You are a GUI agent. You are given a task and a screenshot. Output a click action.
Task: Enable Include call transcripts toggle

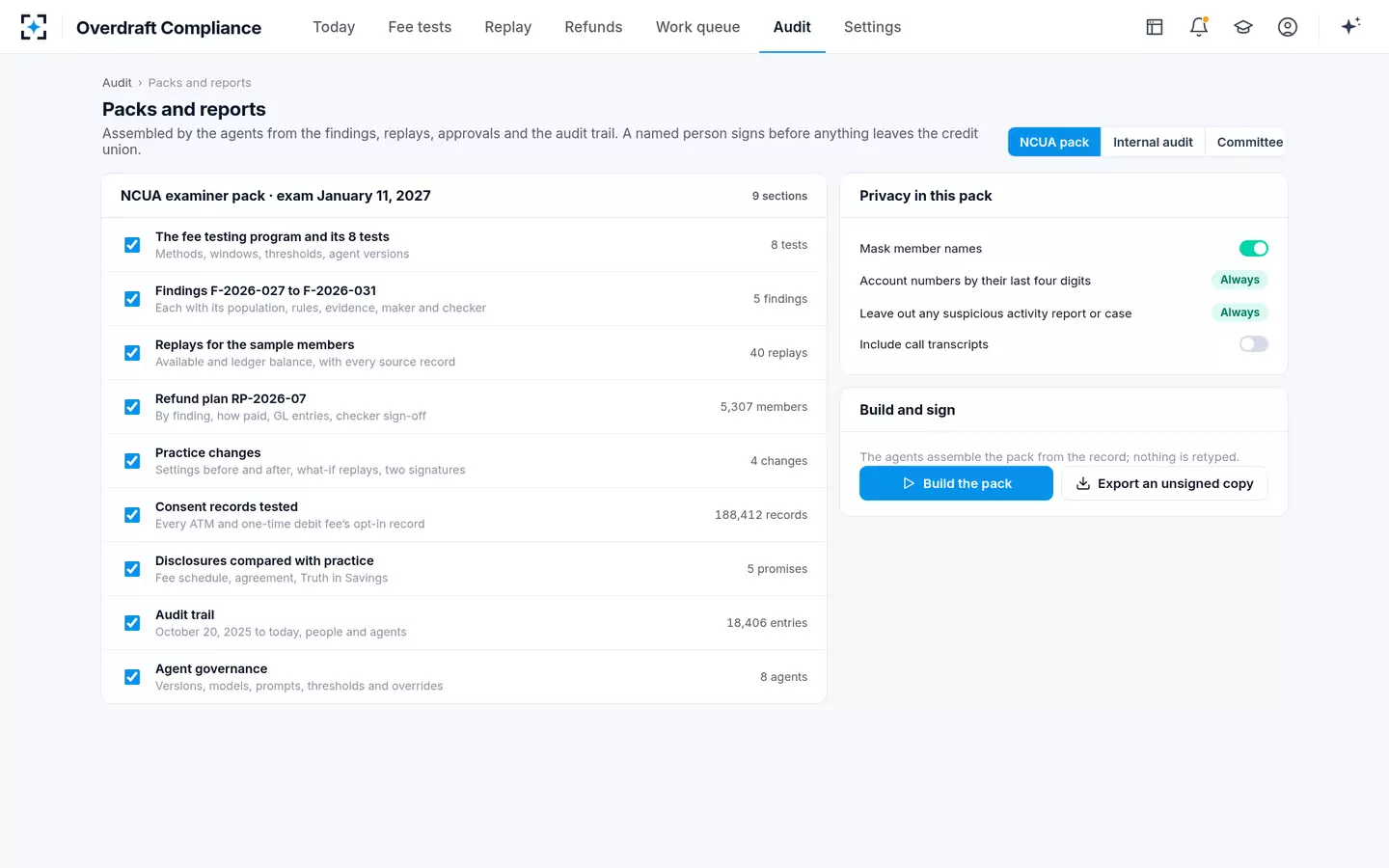pos(1253,344)
